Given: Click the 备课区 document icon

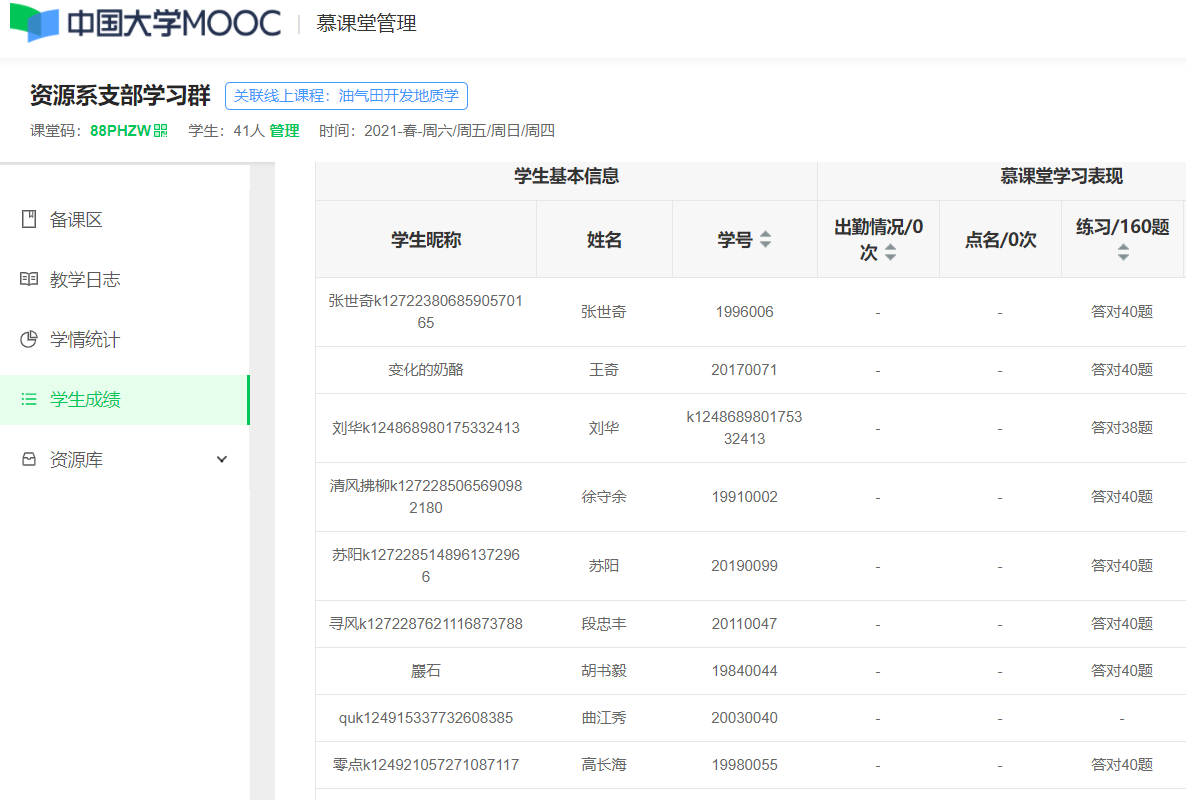Looking at the screenshot, I should [29, 219].
